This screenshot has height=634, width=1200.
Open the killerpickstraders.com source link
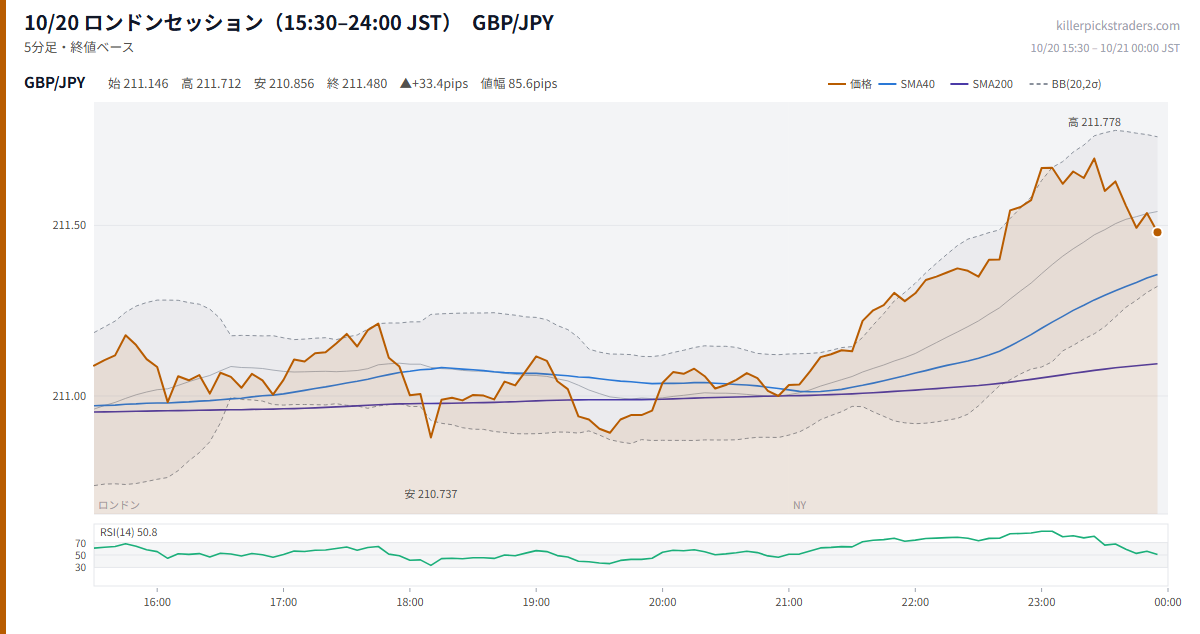coord(1118,26)
